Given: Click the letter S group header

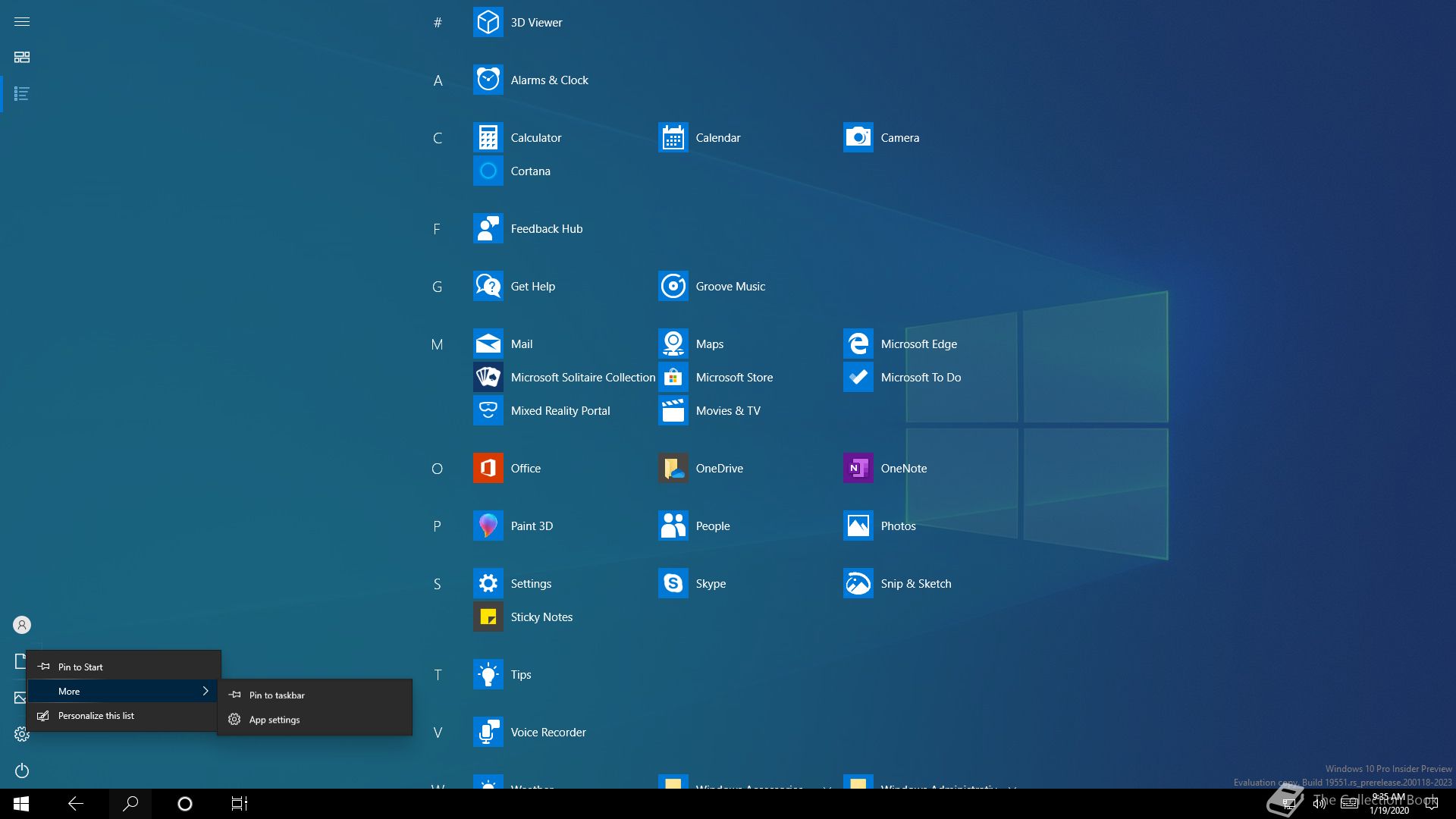Looking at the screenshot, I should coord(437,584).
